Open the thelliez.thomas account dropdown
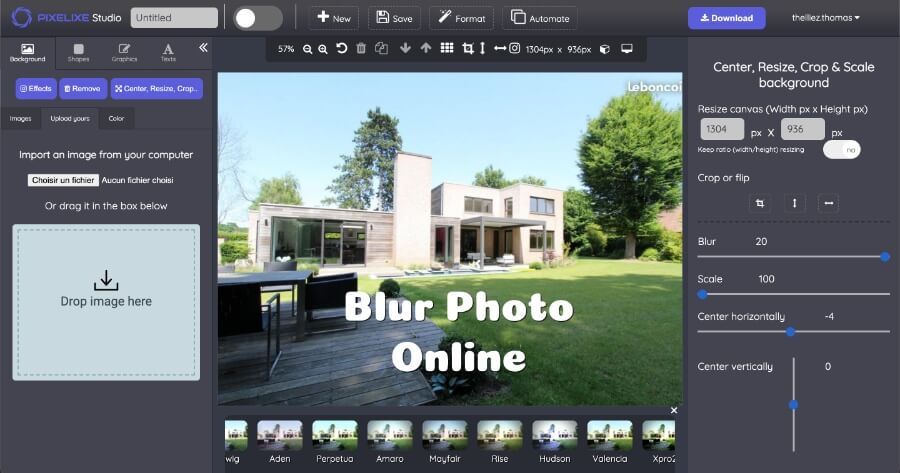The width and height of the screenshot is (900, 473). tap(825, 18)
